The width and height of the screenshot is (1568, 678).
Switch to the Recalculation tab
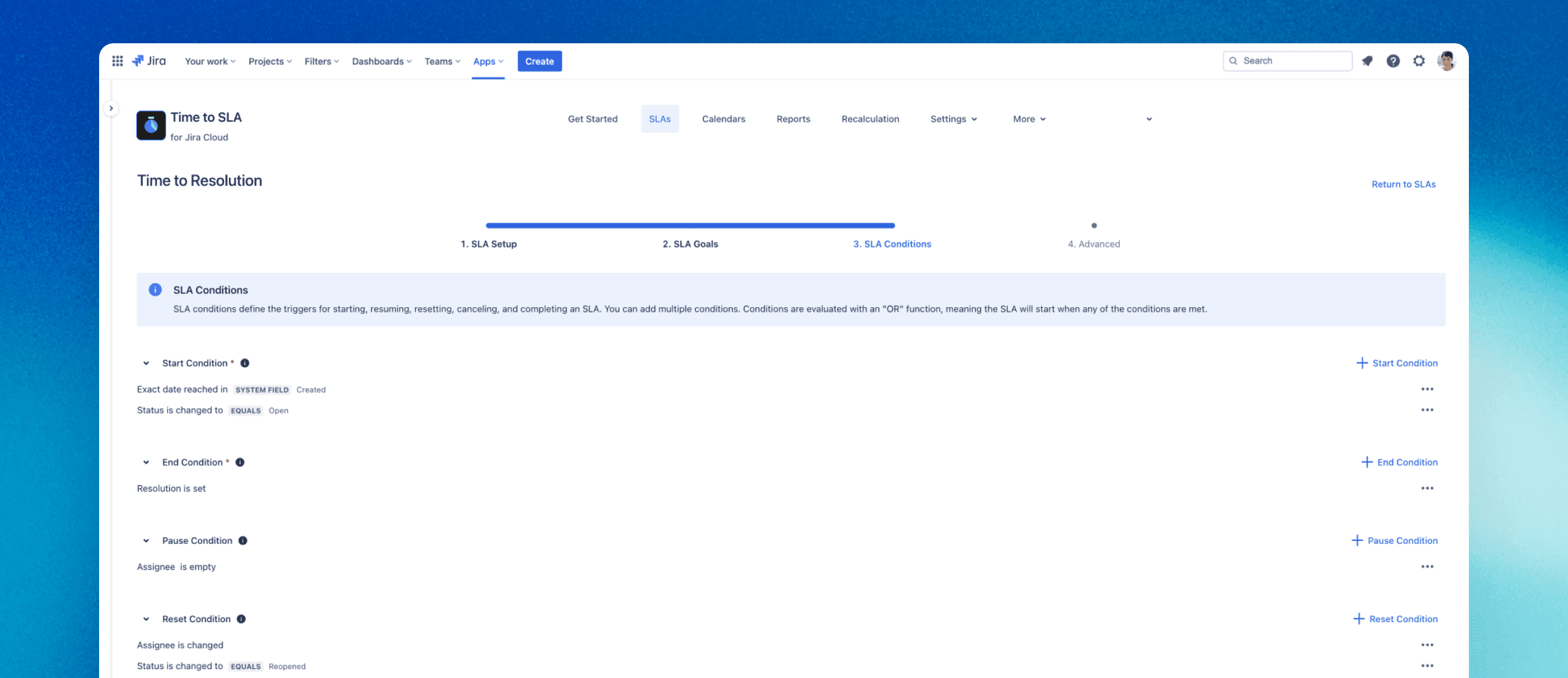870,119
